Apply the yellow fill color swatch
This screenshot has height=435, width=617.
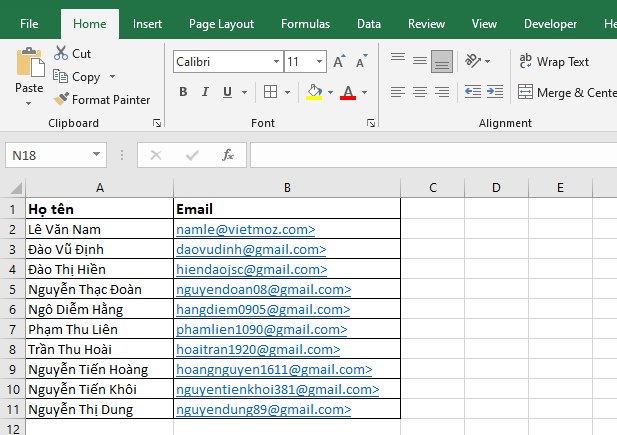(x=314, y=93)
